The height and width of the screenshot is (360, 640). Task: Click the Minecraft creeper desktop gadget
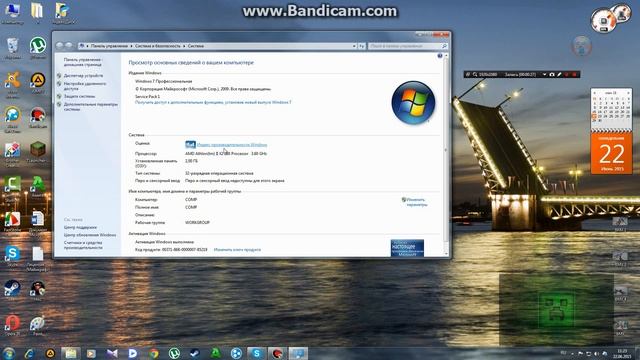(x=556, y=310)
